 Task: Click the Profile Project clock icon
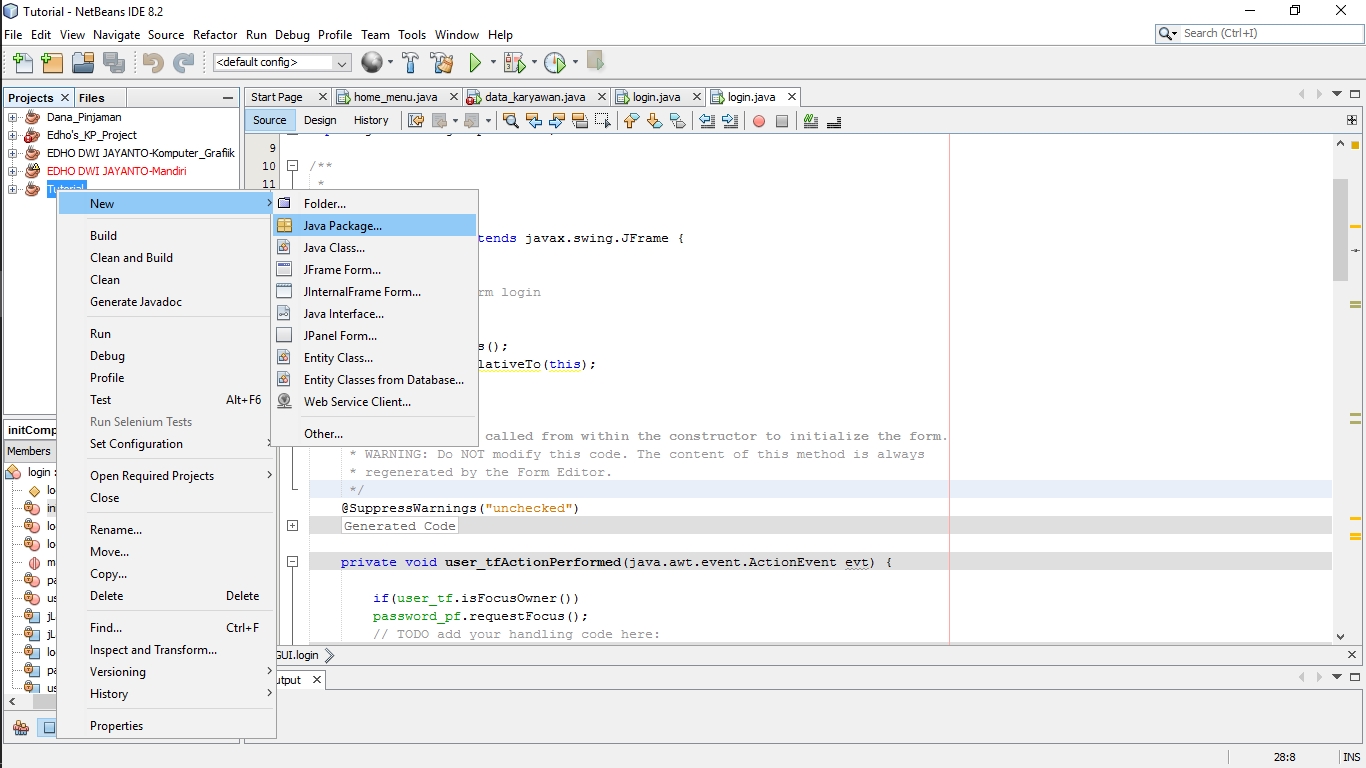(x=555, y=62)
